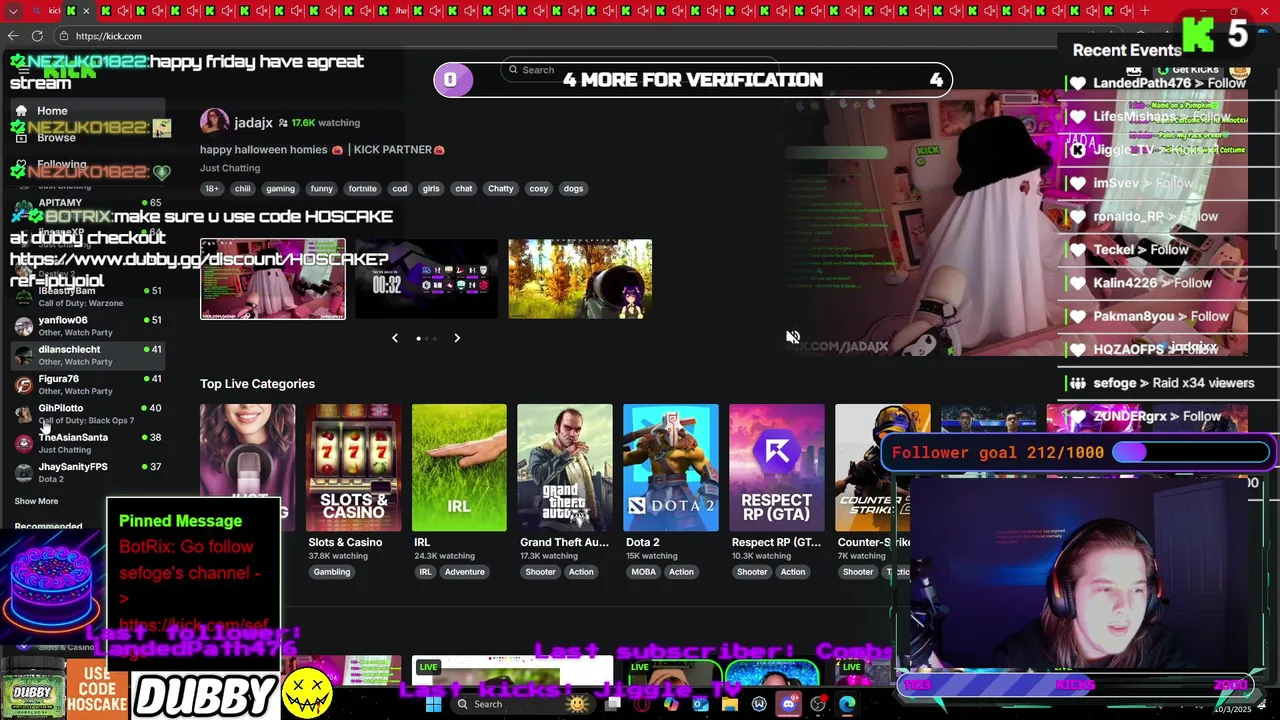Click the carousel page indicator dots

tap(426, 338)
